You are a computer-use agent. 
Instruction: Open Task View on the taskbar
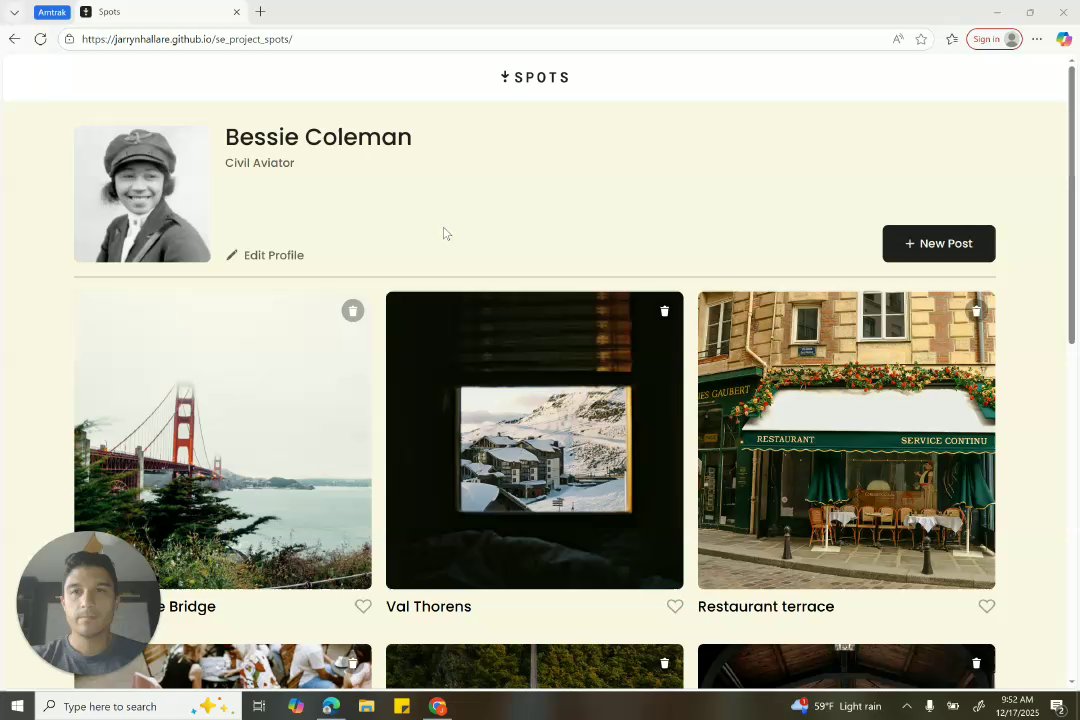pos(259,706)
